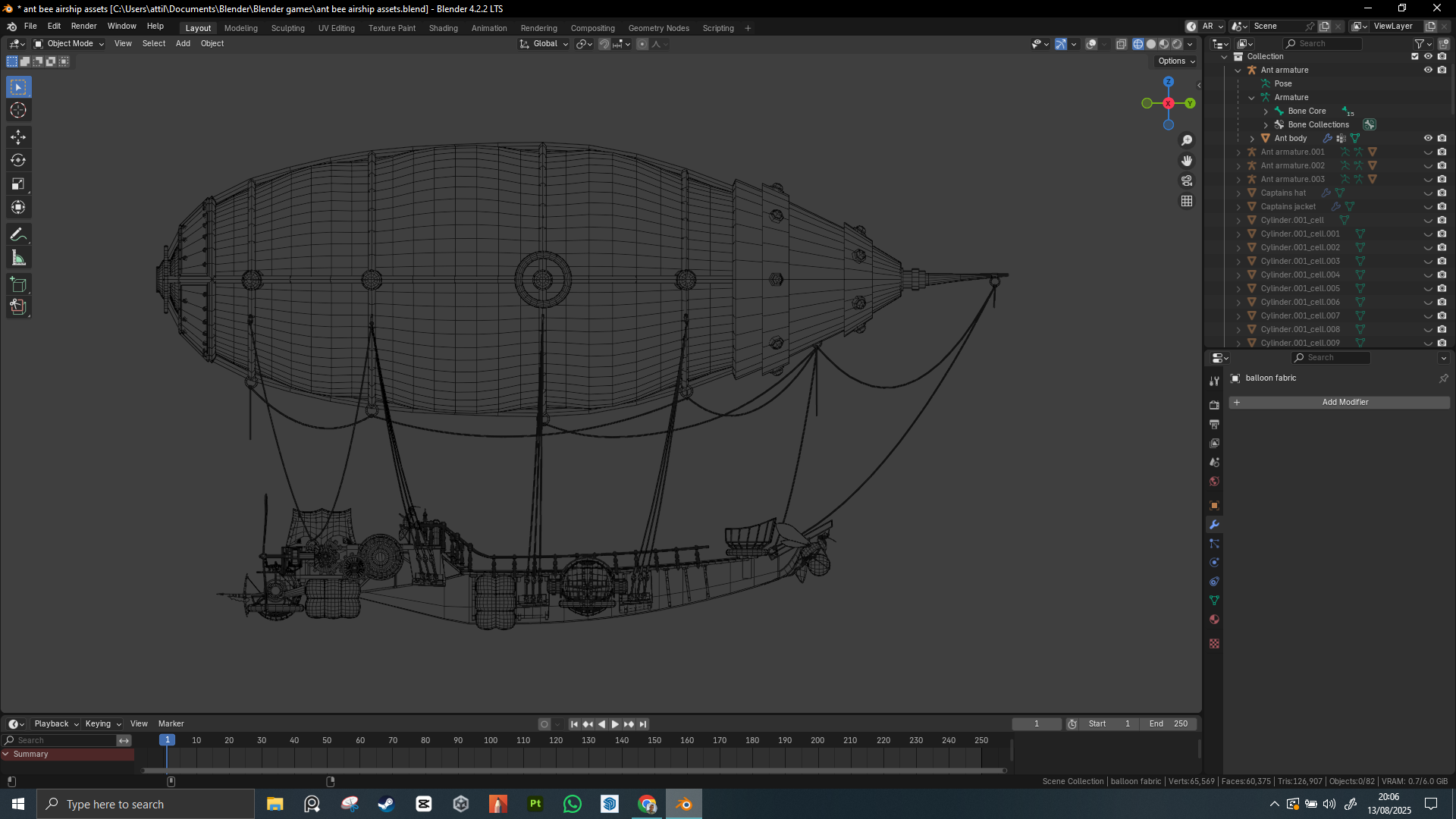1456x819 pixels.
Task: Open the Global transform orientation dropdown
Action: click(x=544, y=44)
